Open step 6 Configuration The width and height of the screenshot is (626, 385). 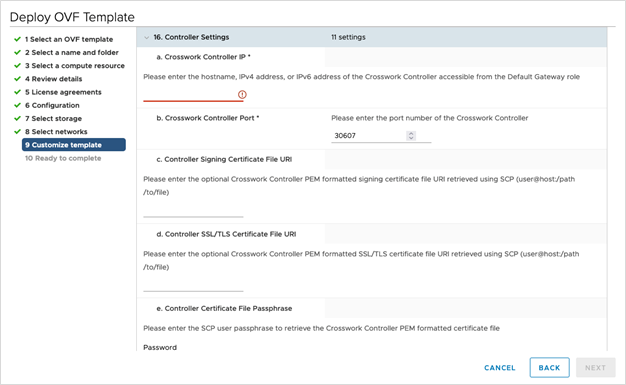click(x=52, y=105)
